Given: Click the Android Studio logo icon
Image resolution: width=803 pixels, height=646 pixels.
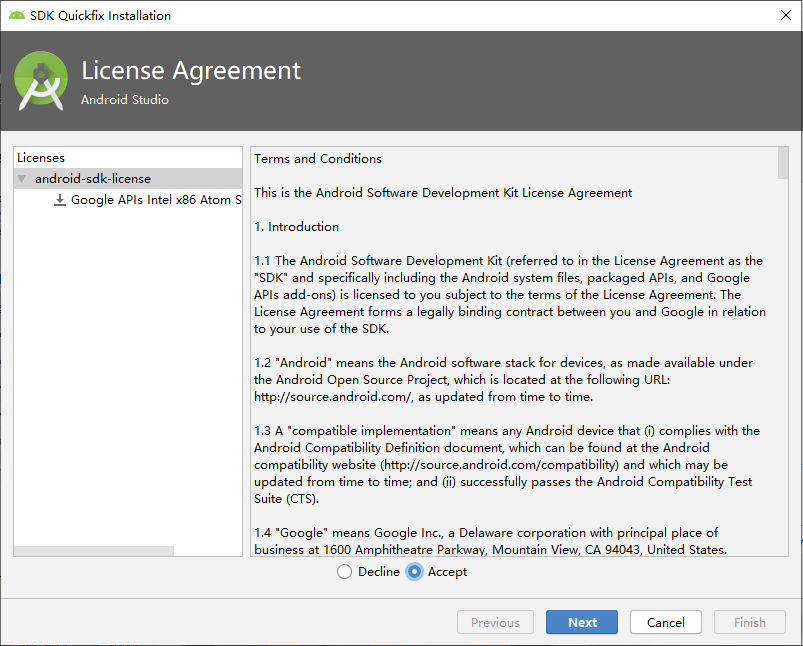Looking at the screenshot, I should tap(41, 81).
